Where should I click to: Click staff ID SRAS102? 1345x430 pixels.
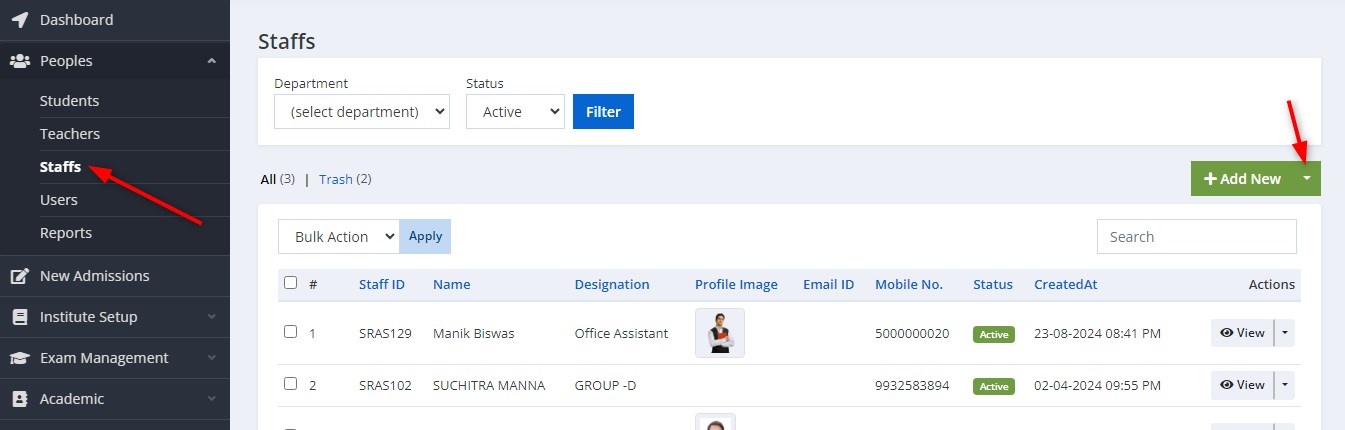(x=385, y=385)
